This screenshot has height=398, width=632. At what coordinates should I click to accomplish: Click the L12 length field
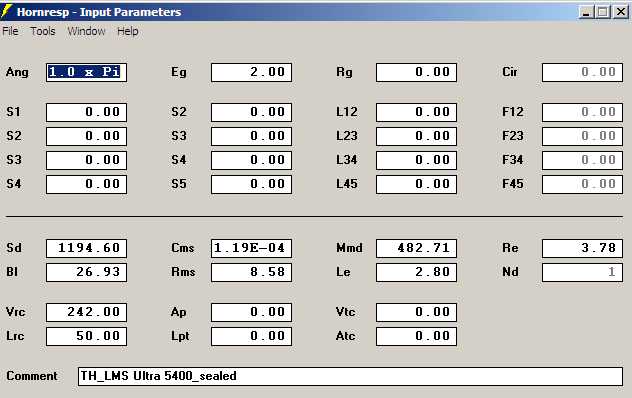pos(416,113)
